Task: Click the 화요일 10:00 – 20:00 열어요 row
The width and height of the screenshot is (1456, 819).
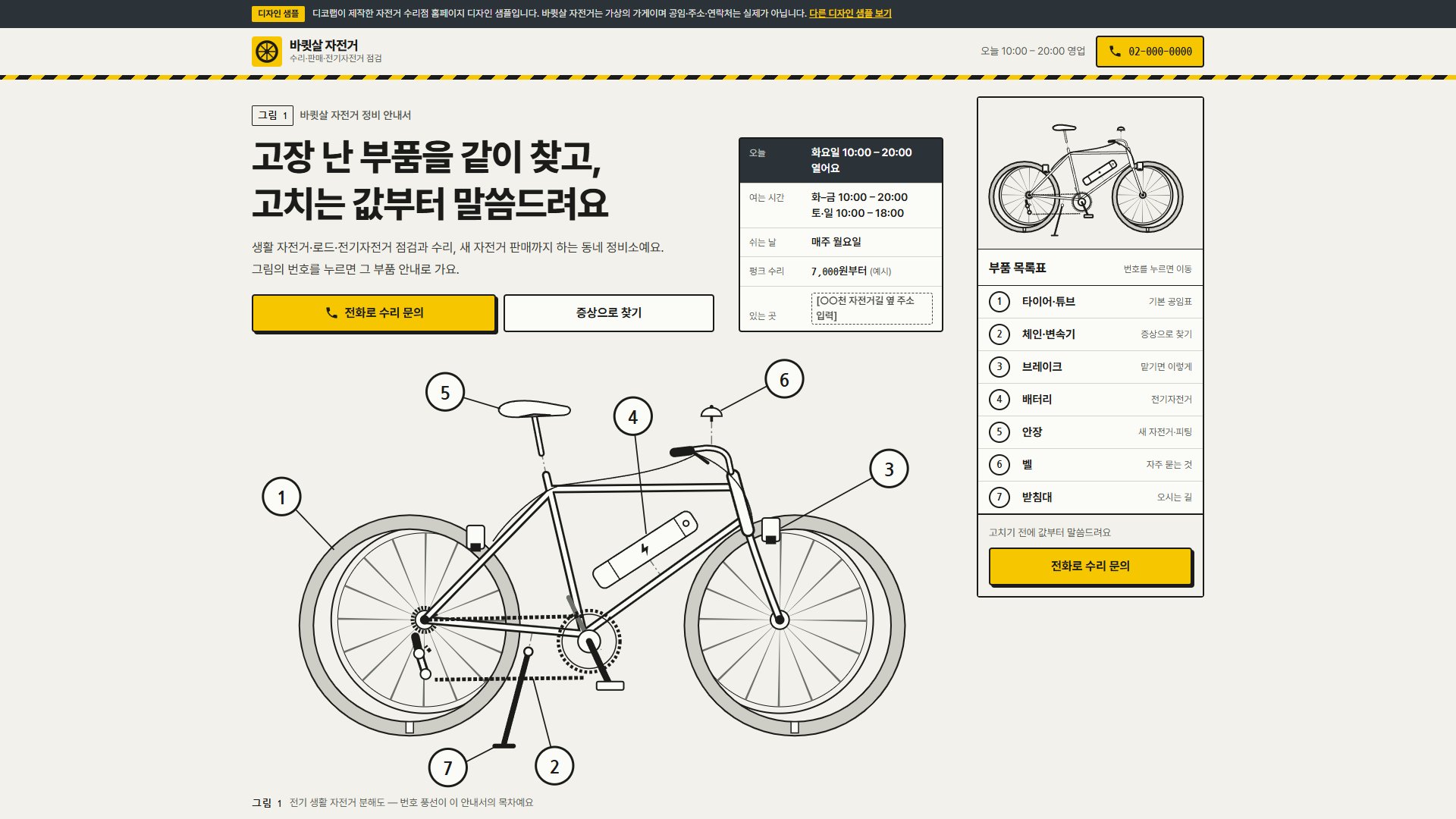Action: [841, 160]
